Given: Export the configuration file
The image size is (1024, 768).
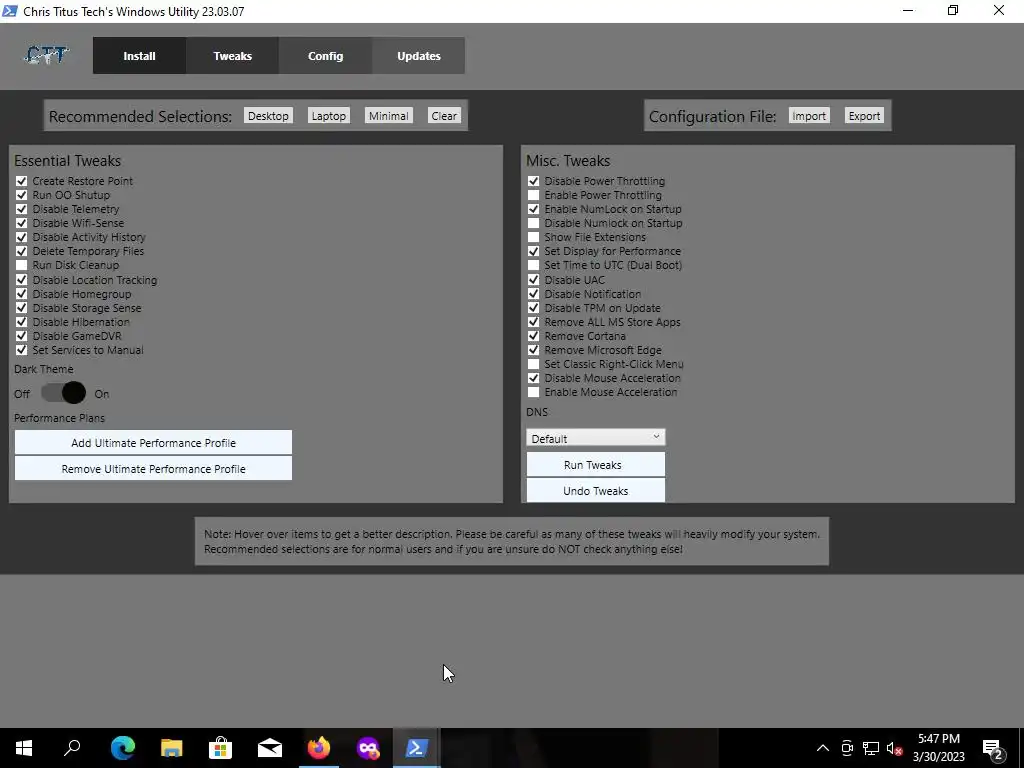Looking at the screenshot, I should click(865, 116).
